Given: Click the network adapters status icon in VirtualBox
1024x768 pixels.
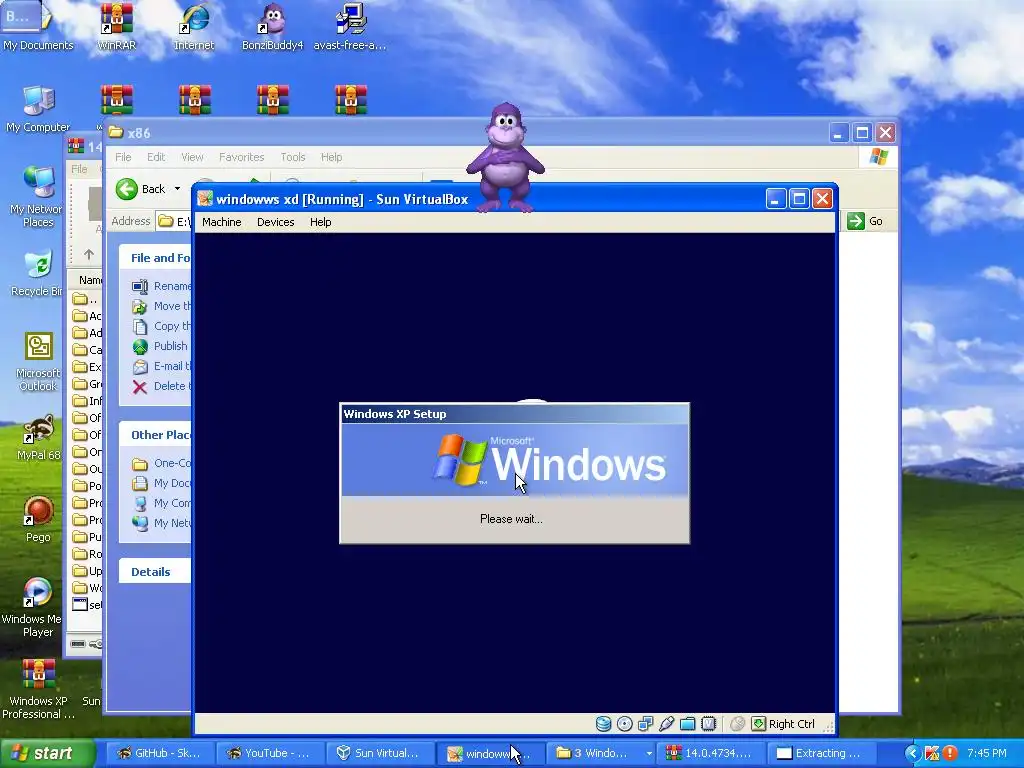Looking at the screenshot, I should pos(645,724).
